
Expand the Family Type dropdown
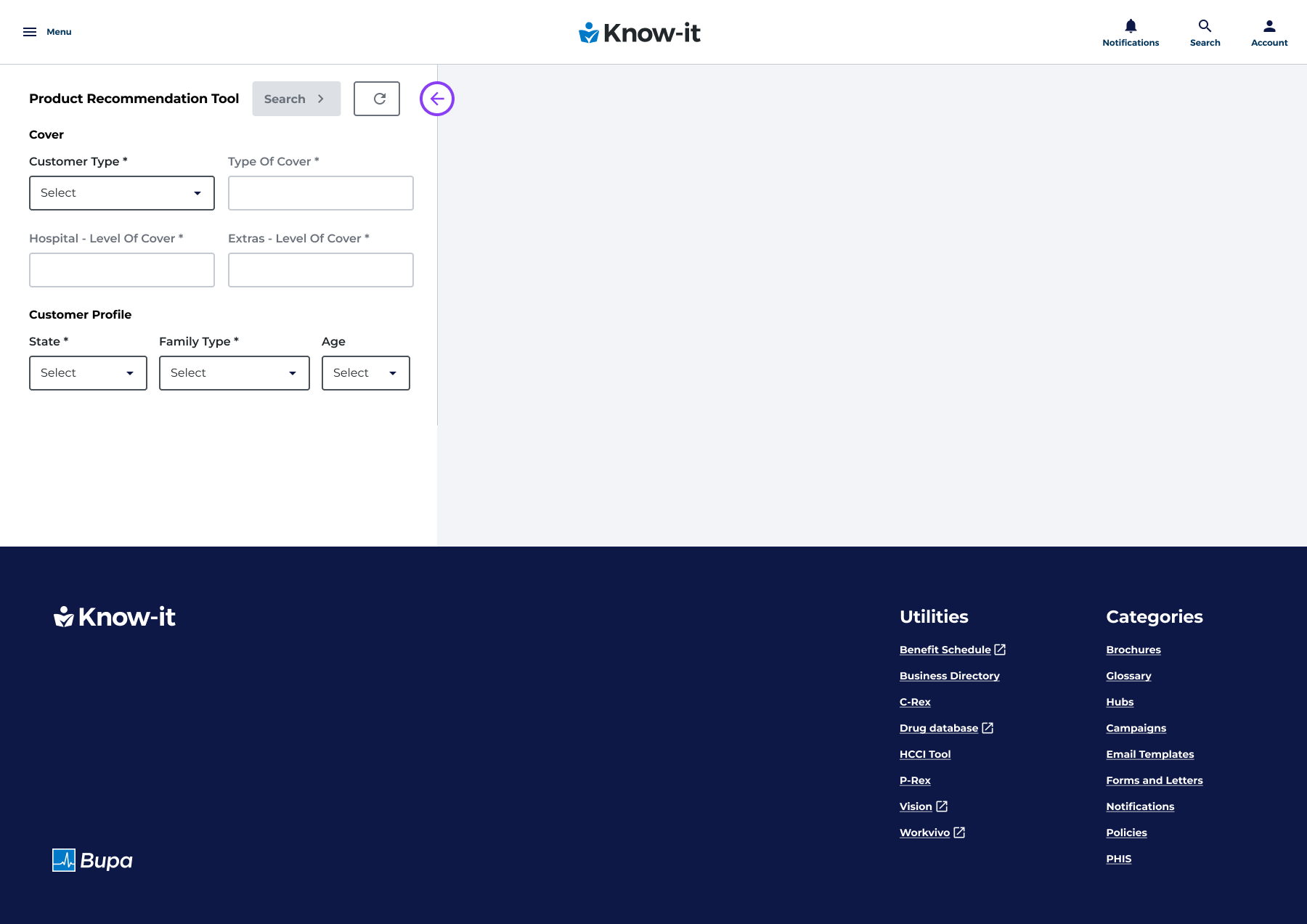click(234, 373)
